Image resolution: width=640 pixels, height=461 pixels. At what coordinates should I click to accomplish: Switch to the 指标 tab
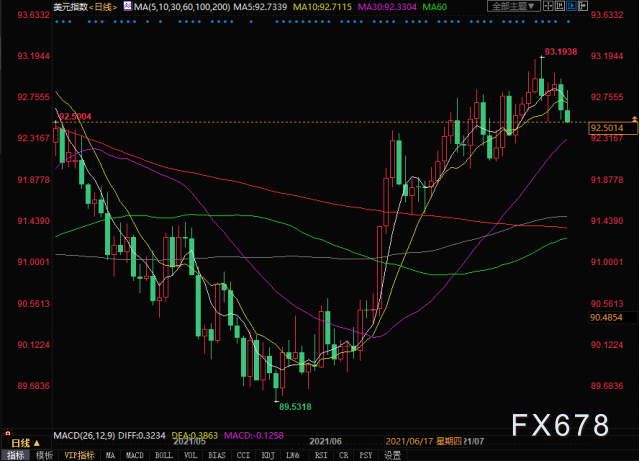[14, 454]
